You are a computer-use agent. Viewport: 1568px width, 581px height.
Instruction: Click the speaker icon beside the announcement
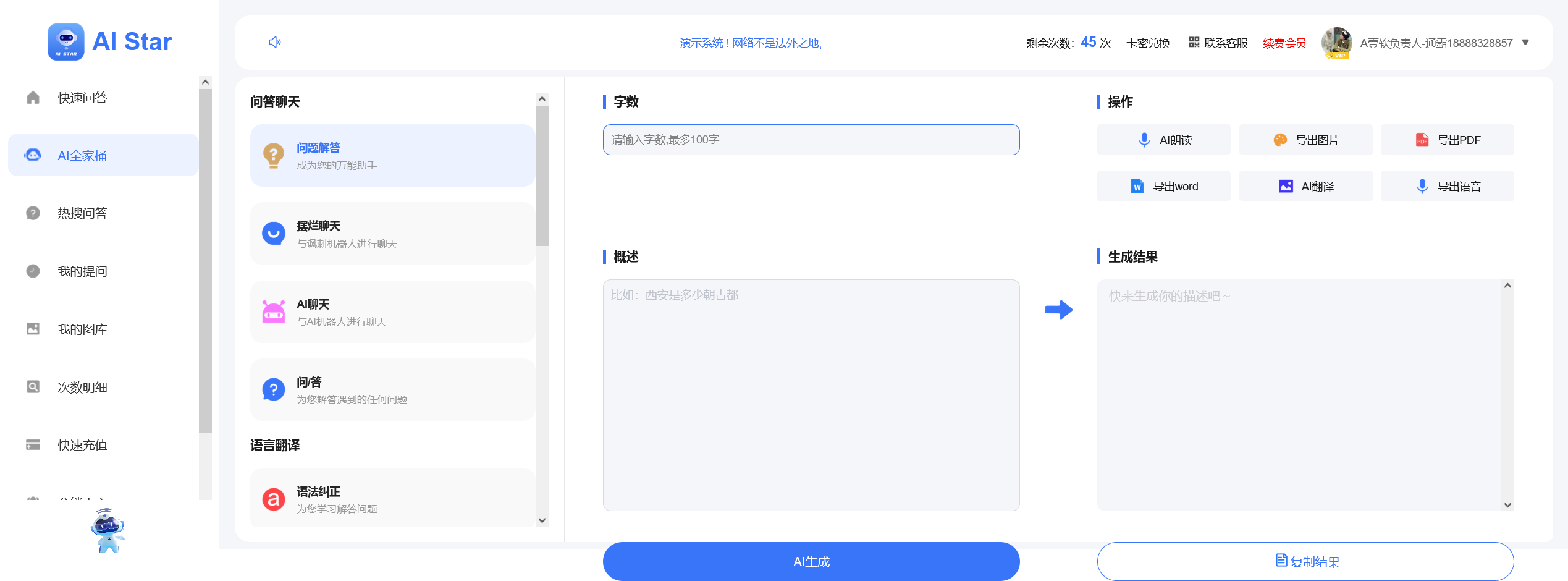(x=275, y=42)
